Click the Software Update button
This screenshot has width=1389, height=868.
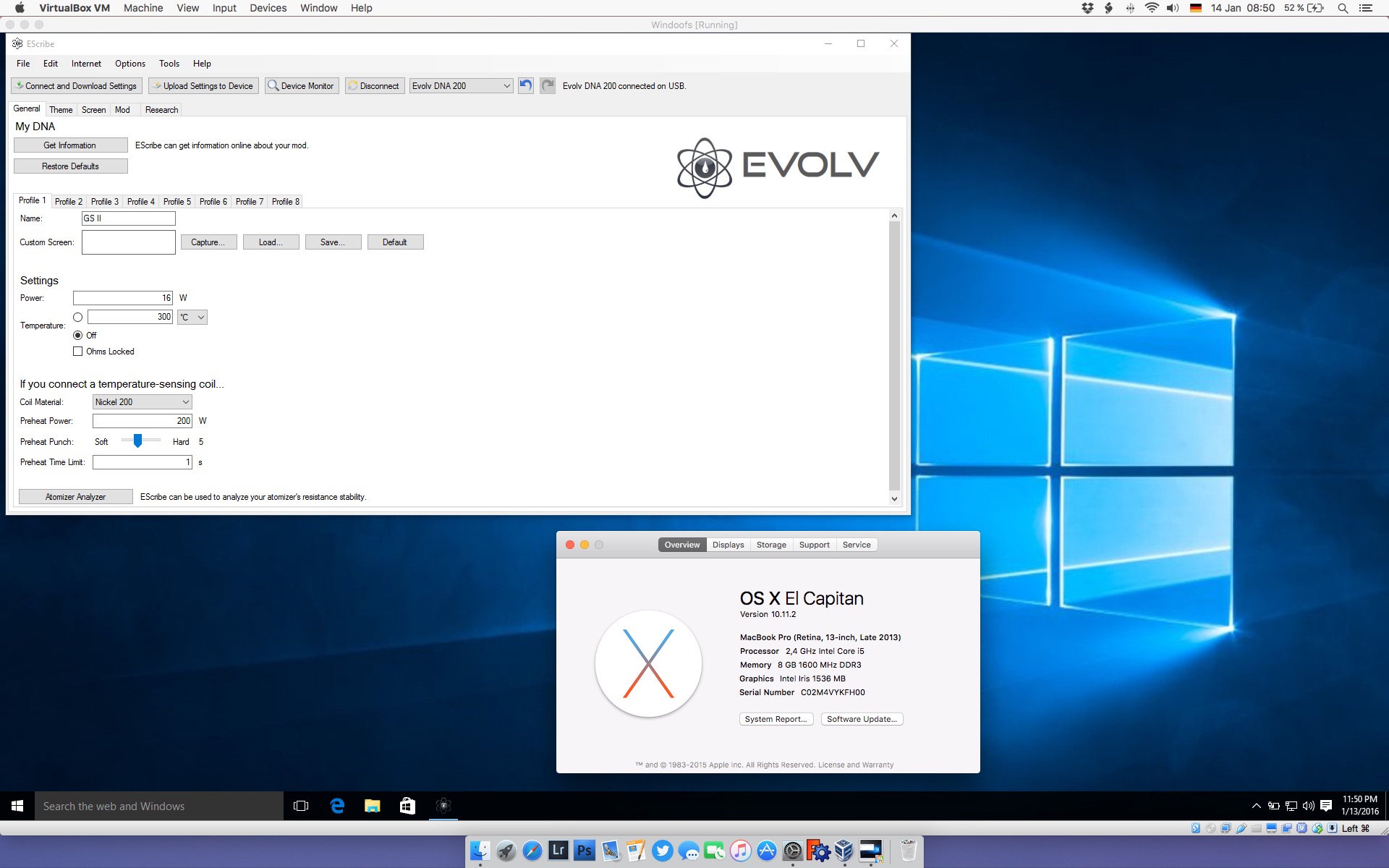tap(862, 719)
